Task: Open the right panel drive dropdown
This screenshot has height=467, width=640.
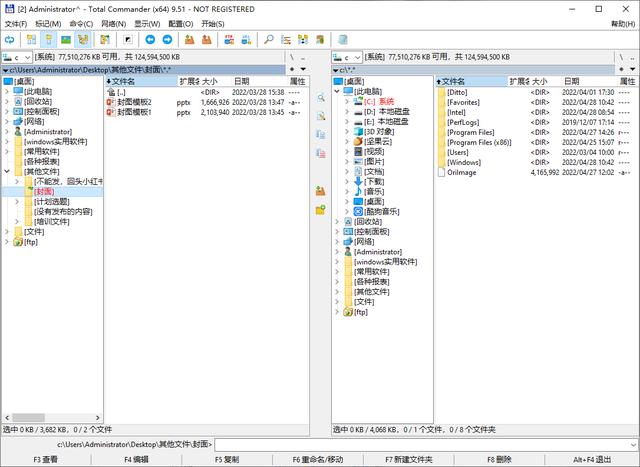Action: [x=347, y=58]
